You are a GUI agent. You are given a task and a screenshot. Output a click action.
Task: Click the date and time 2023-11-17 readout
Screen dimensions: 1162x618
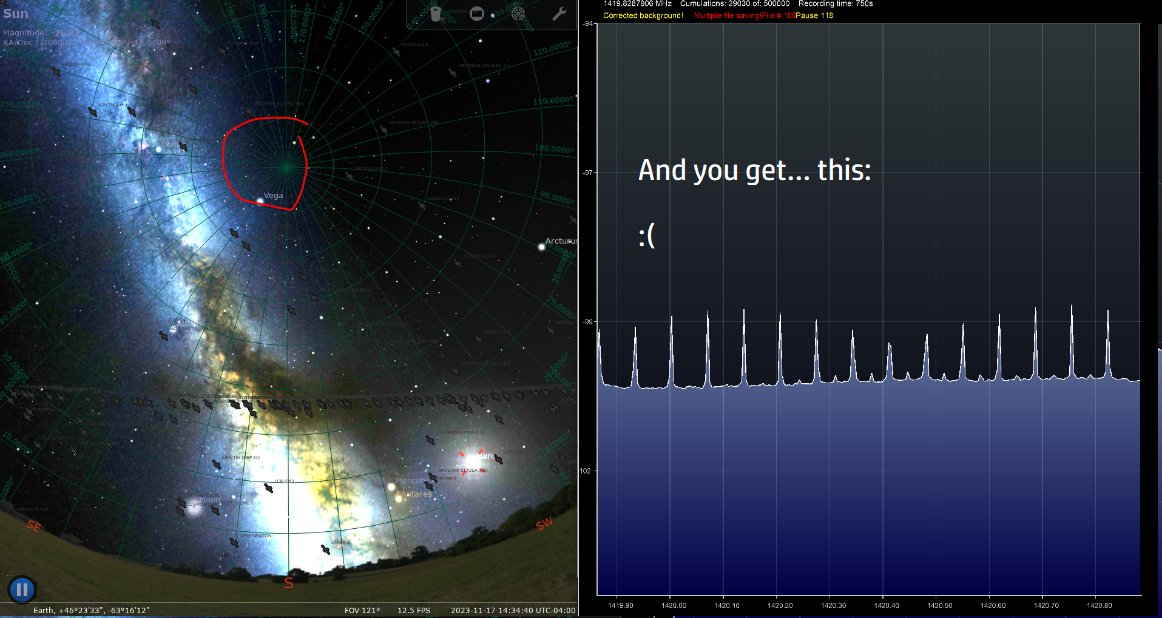coord(513,611)
